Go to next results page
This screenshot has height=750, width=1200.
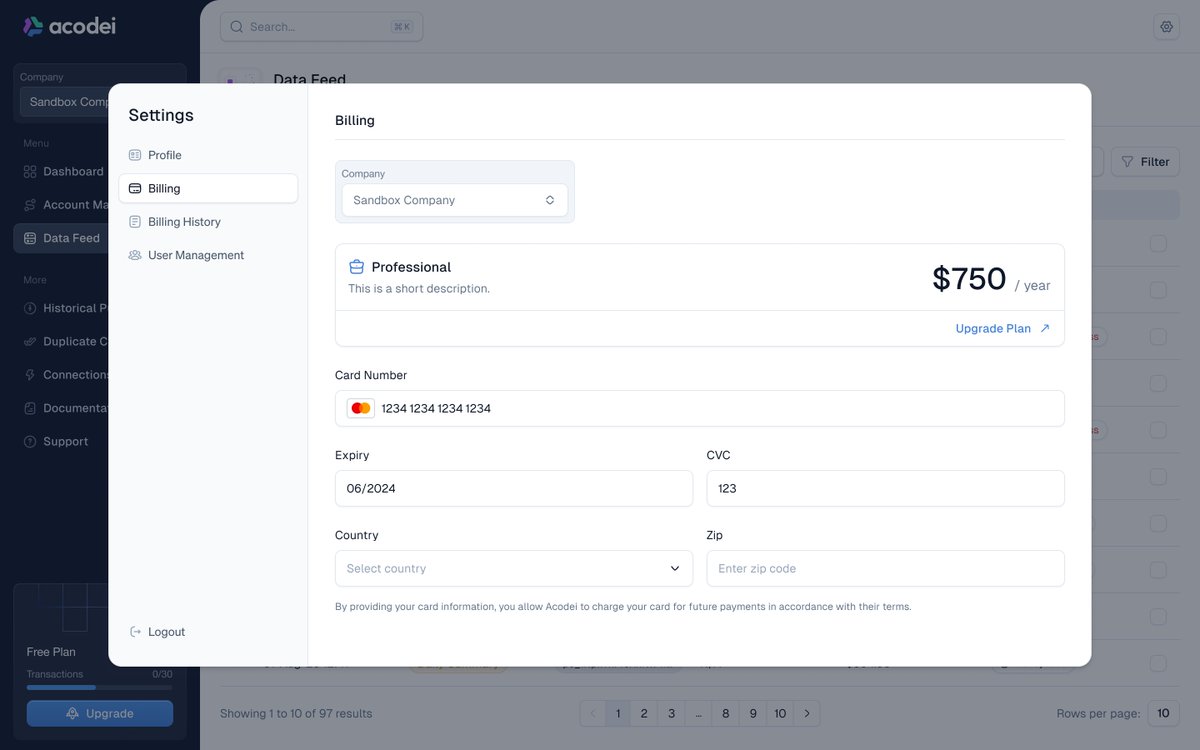807,713
